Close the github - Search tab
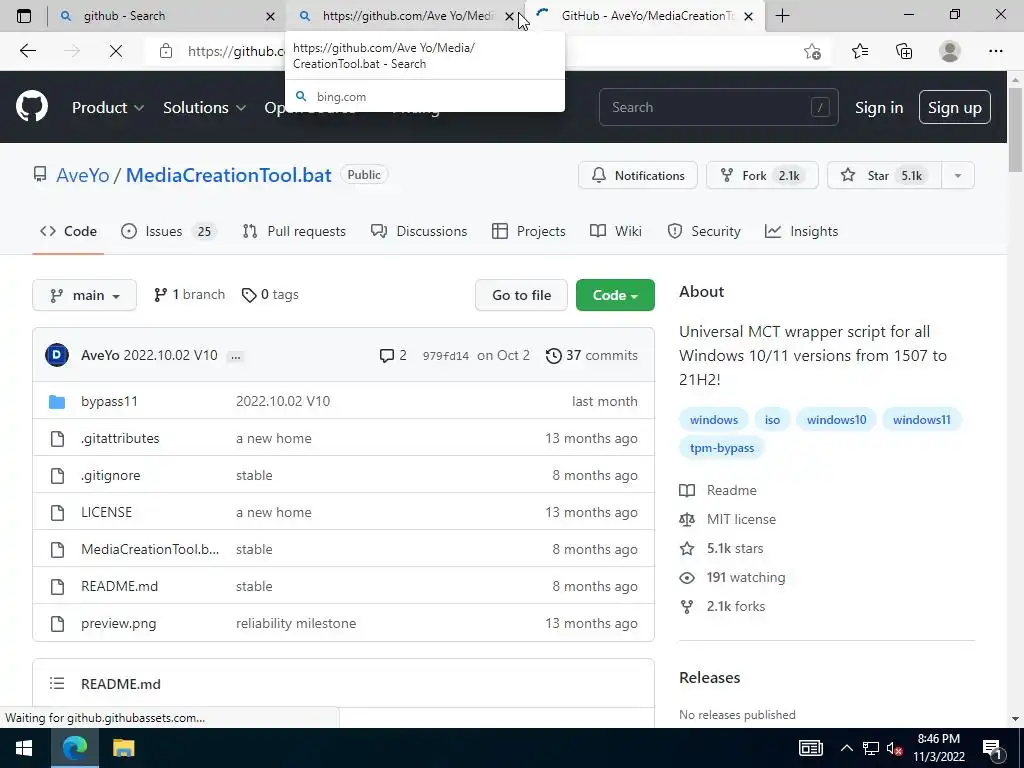 point(270,16)
